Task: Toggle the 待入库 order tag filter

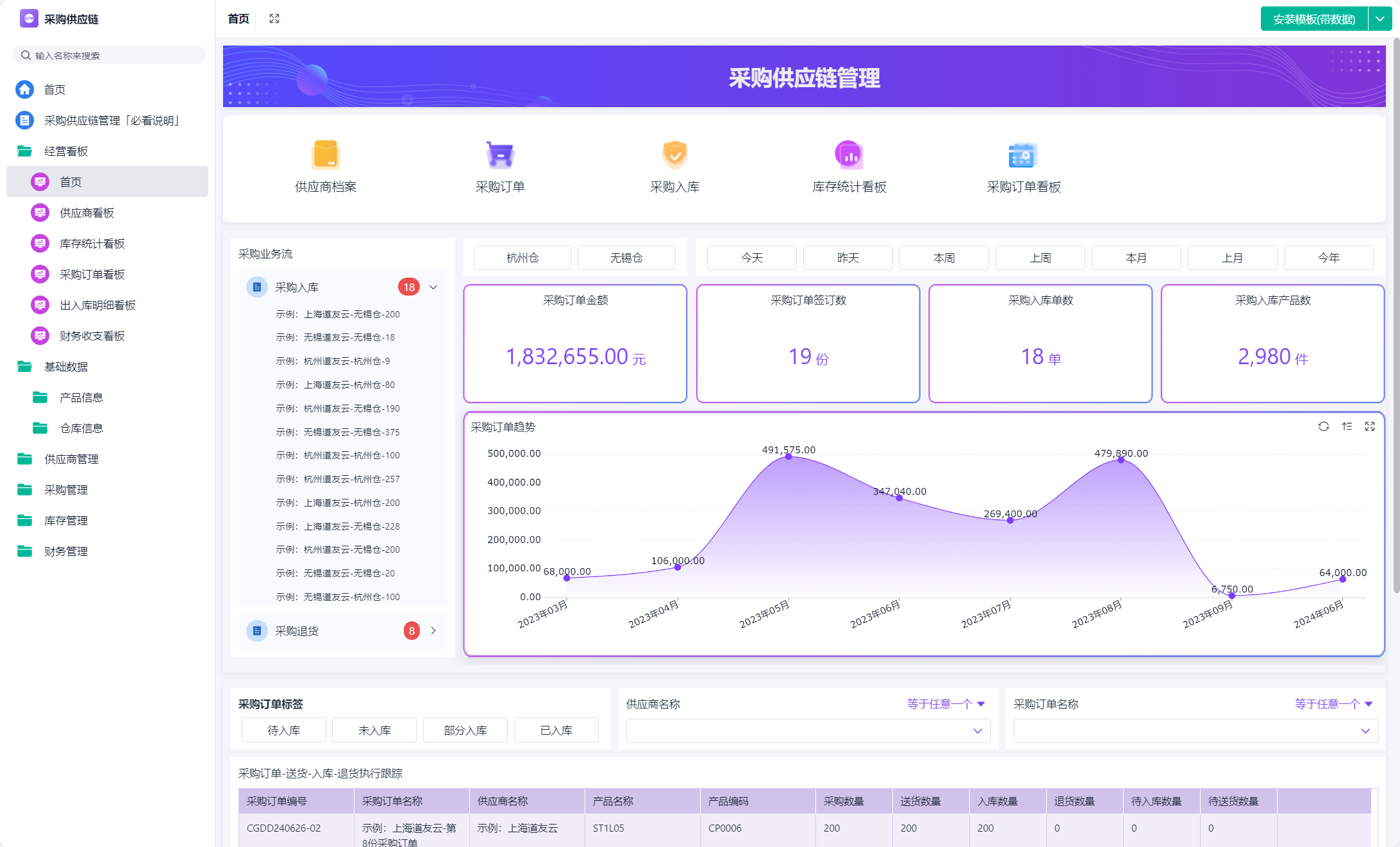Action: click(284, 730)
